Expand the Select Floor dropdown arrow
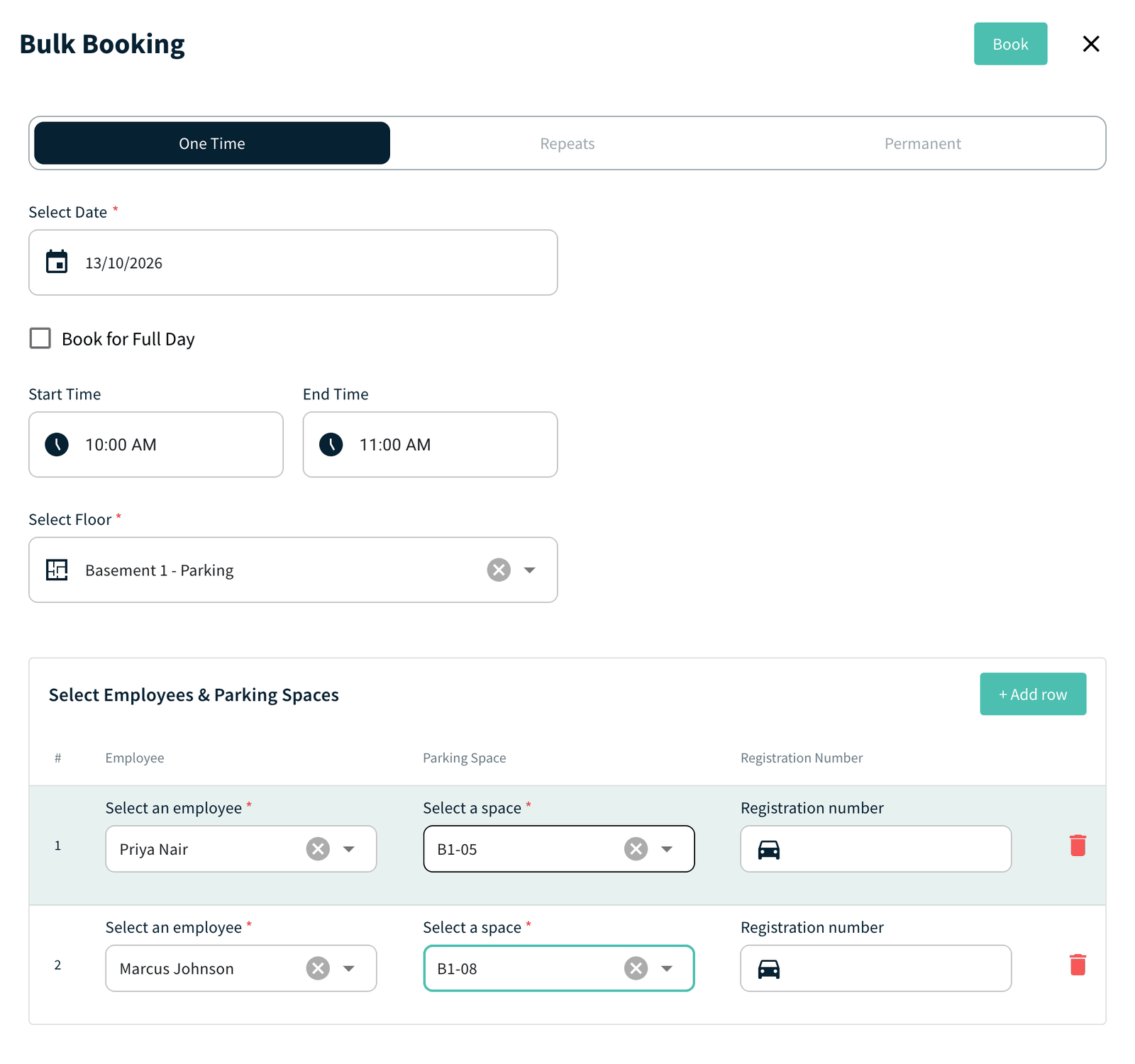Screen dimensions: 1135x1064 [x=530, y=570]
